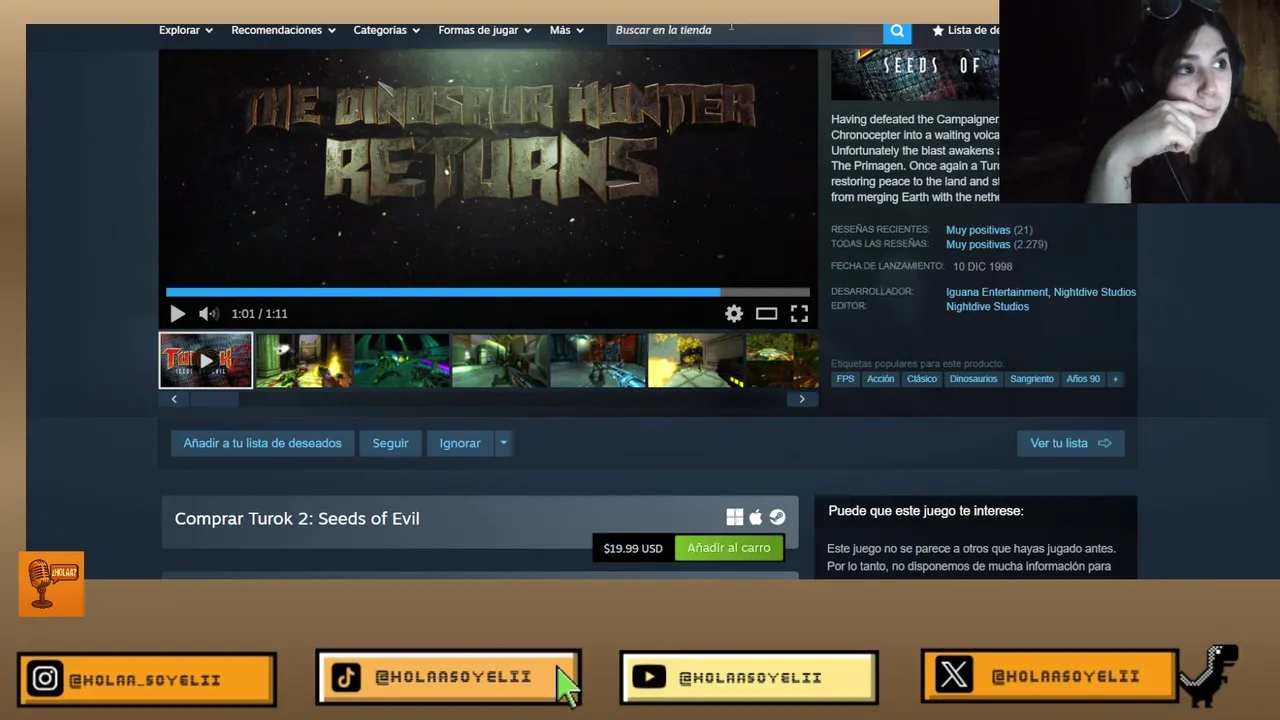Expand more tags with plus button
1280x720 pixels.
pos(1115,379)
